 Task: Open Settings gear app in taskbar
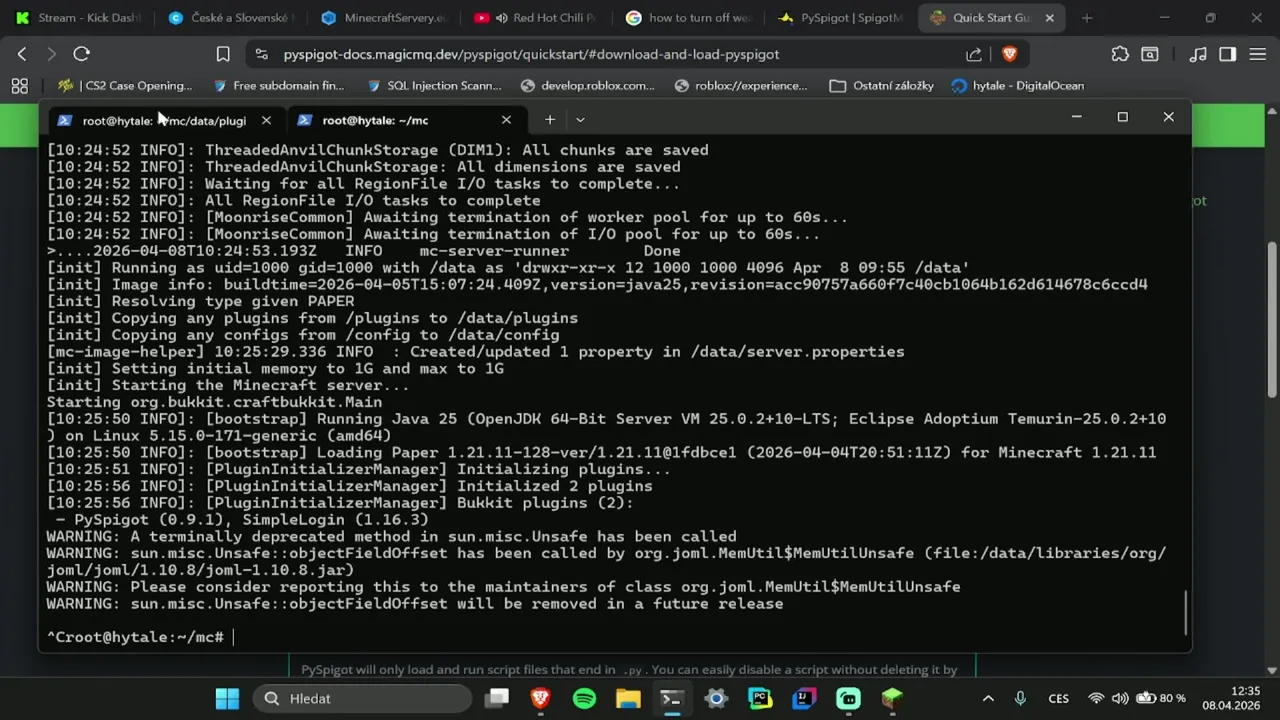coord(716,698)
